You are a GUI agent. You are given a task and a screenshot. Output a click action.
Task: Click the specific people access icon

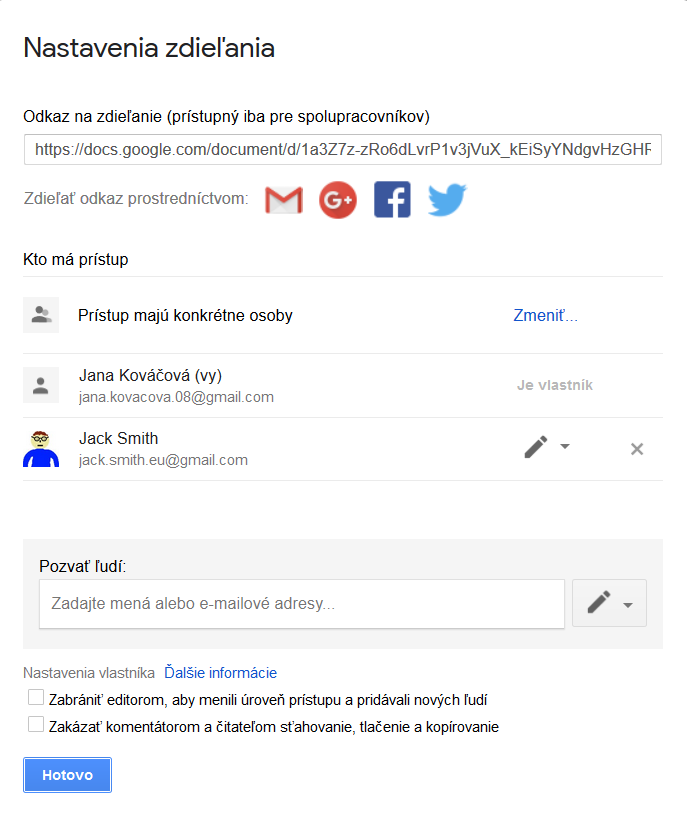coord(41,315)
